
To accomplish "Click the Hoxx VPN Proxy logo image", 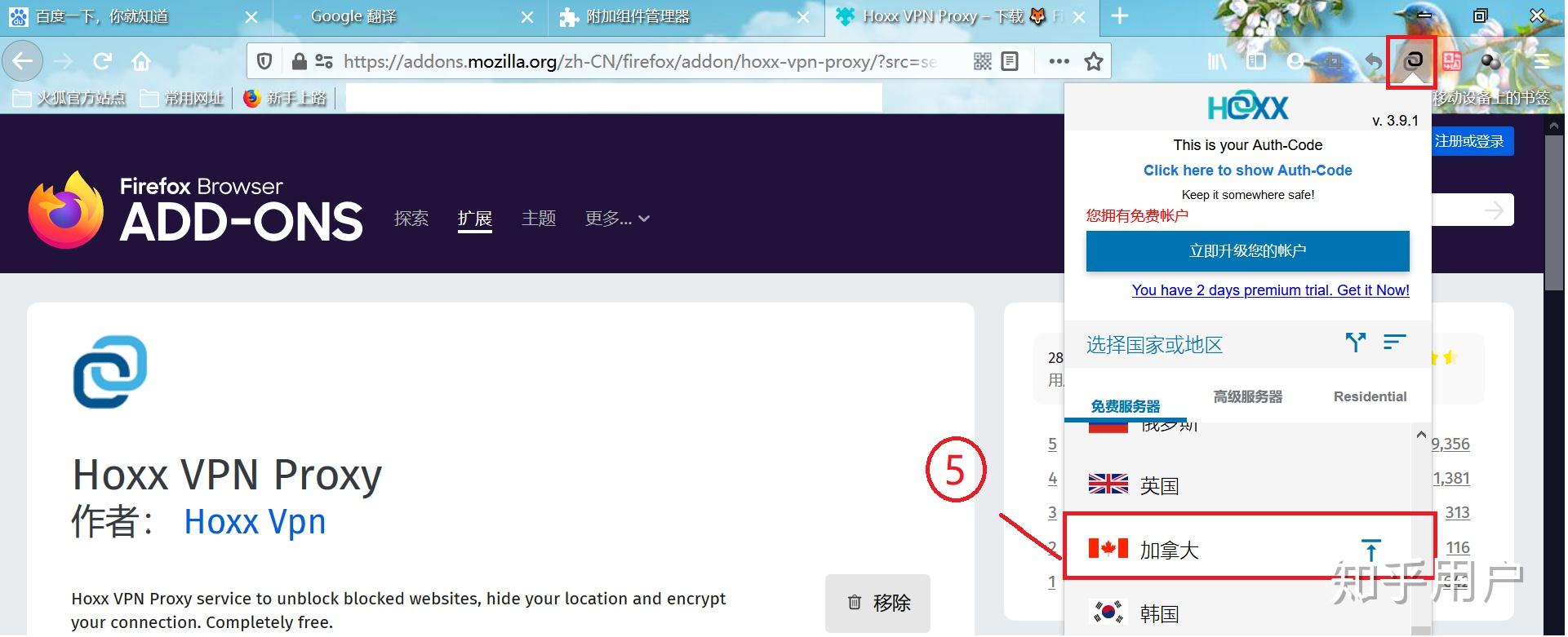I will [x=110, y=371].
